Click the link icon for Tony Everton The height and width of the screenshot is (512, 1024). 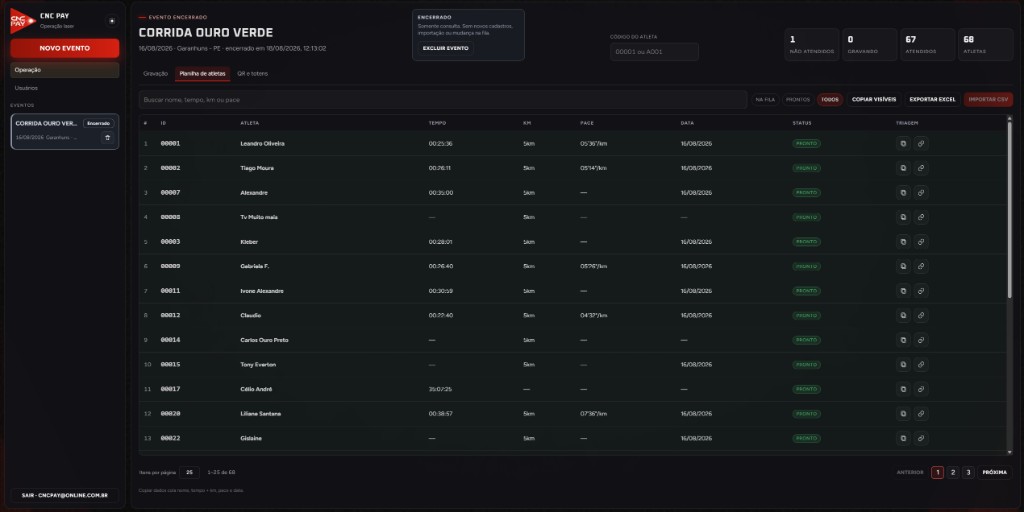tap(921, 364)
